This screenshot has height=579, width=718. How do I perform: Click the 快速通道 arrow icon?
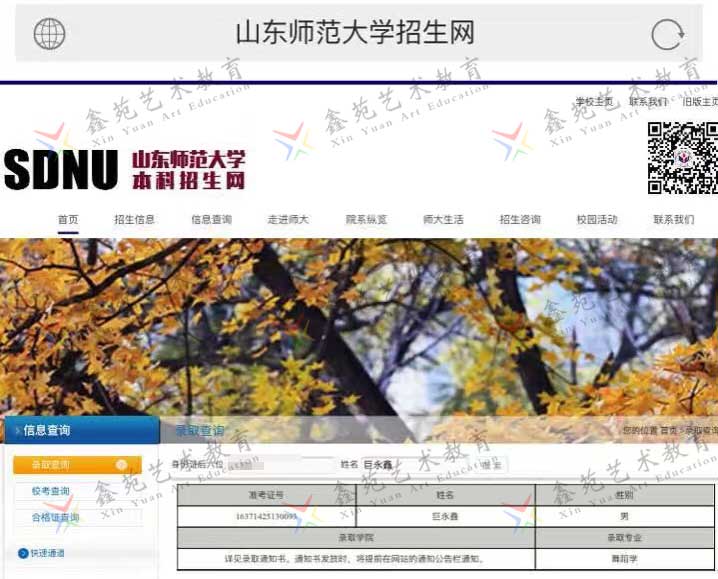[x=23, y=553]
